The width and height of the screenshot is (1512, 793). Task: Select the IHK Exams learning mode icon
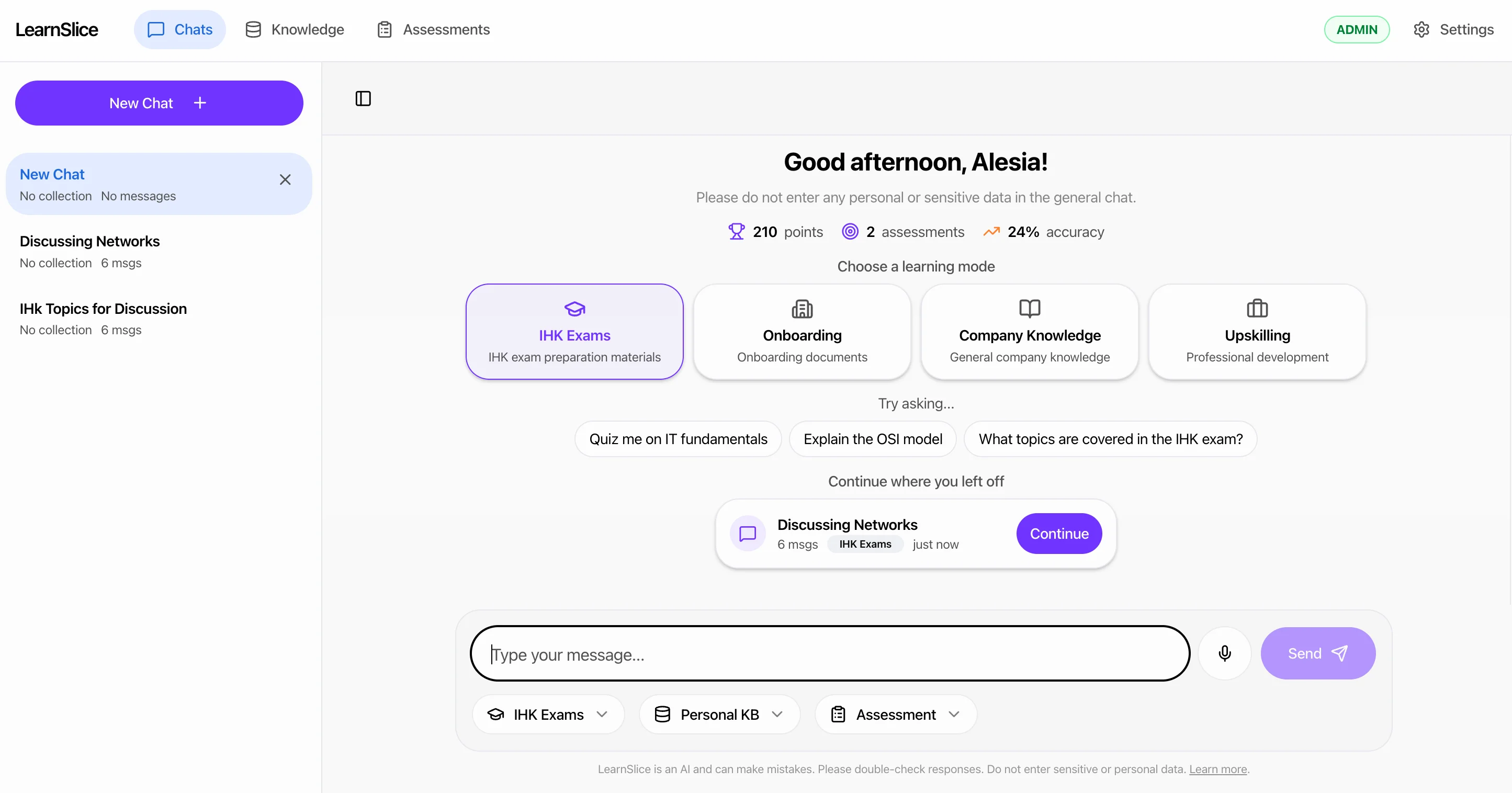point(574,309)
